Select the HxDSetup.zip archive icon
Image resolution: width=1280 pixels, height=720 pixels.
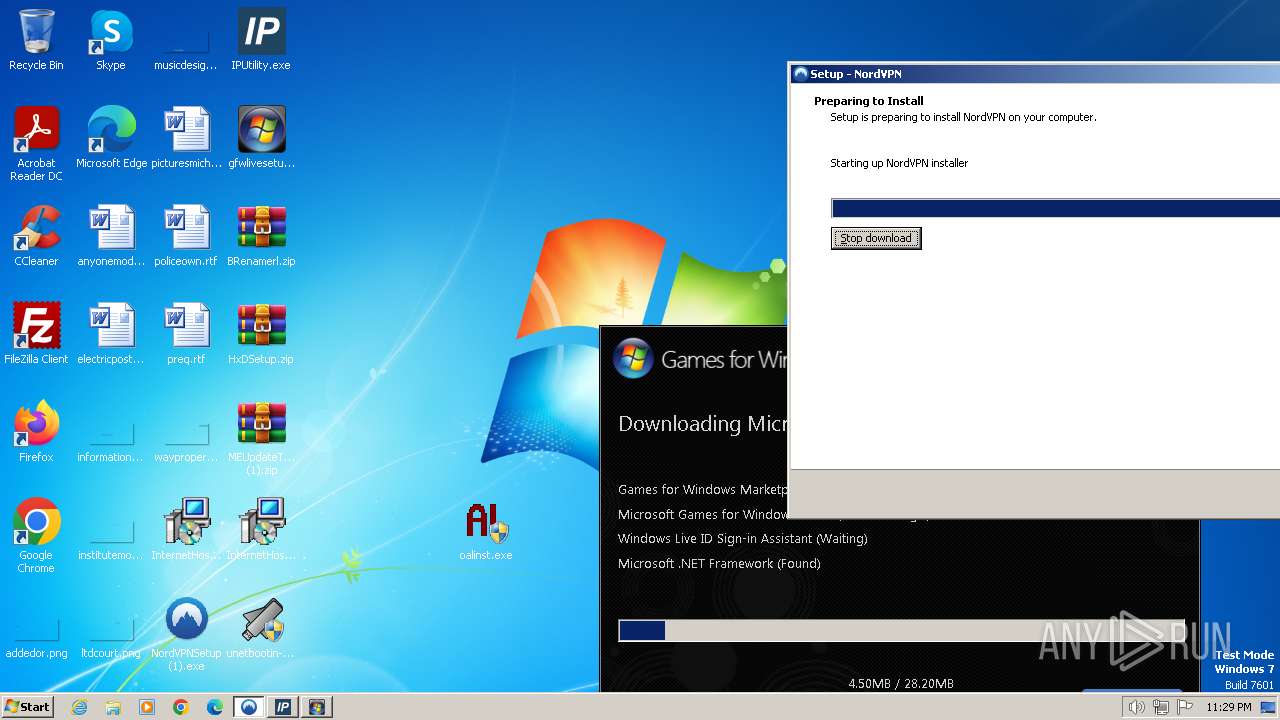tap(261, 334)
